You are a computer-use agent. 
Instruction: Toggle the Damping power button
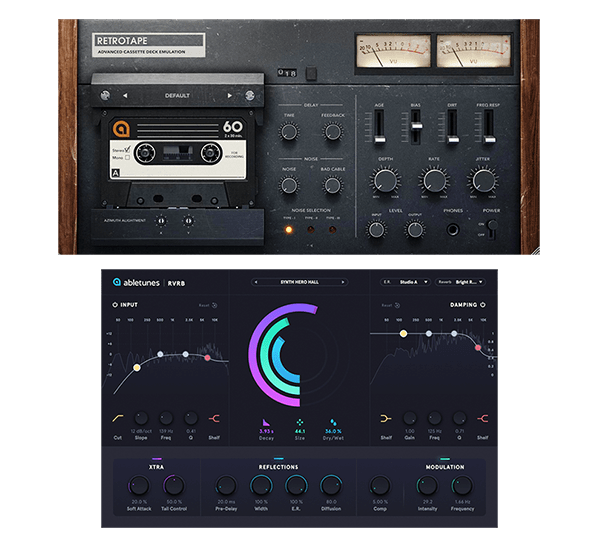coord(483,305)
